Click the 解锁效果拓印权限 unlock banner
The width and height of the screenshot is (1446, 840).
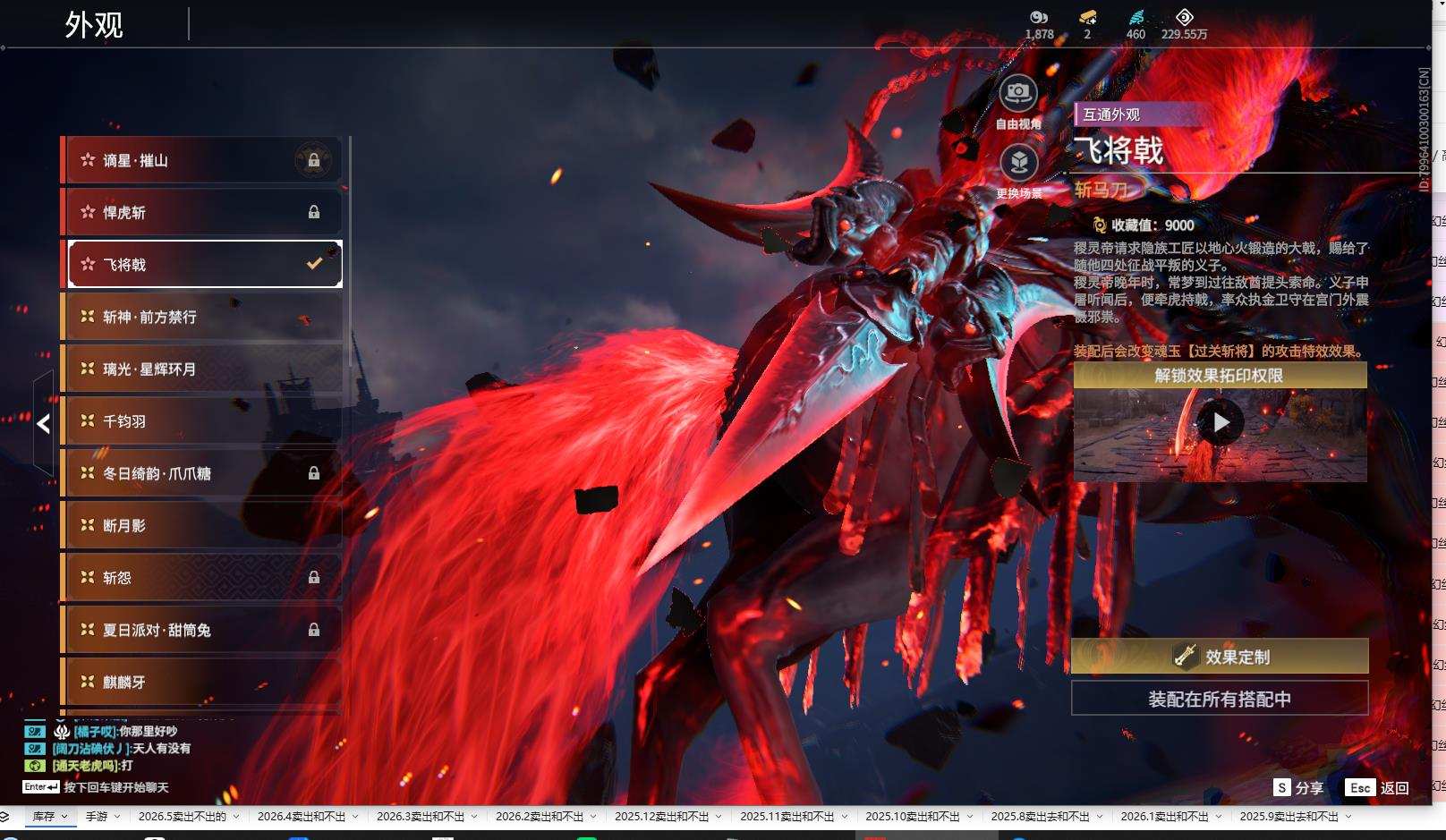pyautogui.click(x=1220, y=376)
